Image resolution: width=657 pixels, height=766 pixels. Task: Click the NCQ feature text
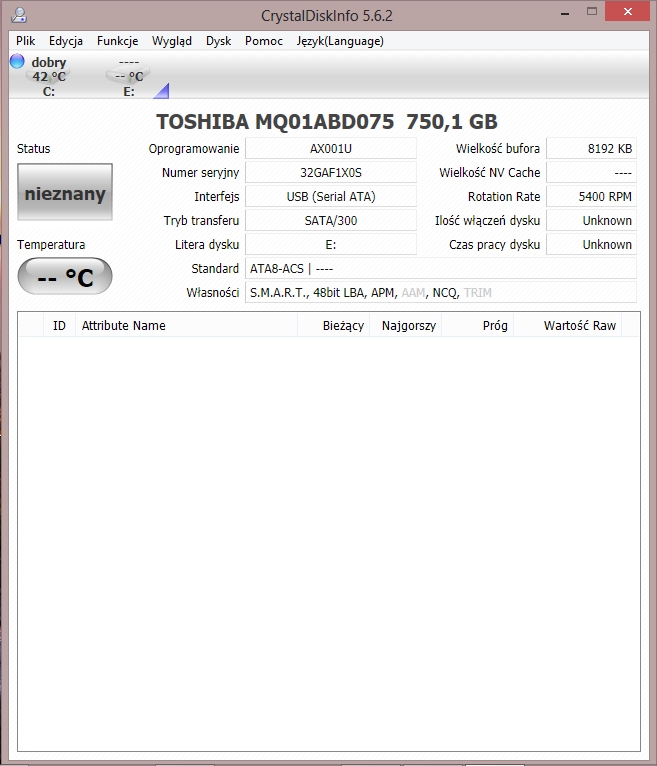point(445,293)
